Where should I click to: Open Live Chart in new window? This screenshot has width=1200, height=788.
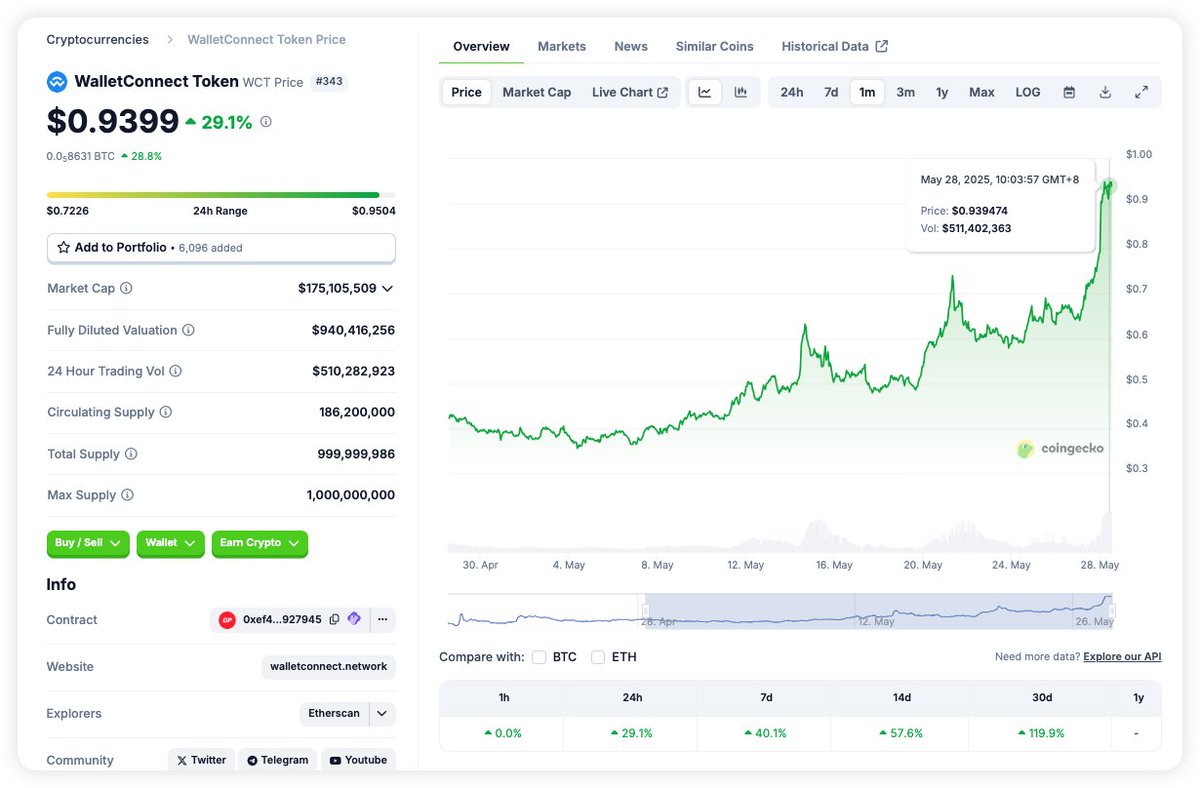tap(630, 92)
